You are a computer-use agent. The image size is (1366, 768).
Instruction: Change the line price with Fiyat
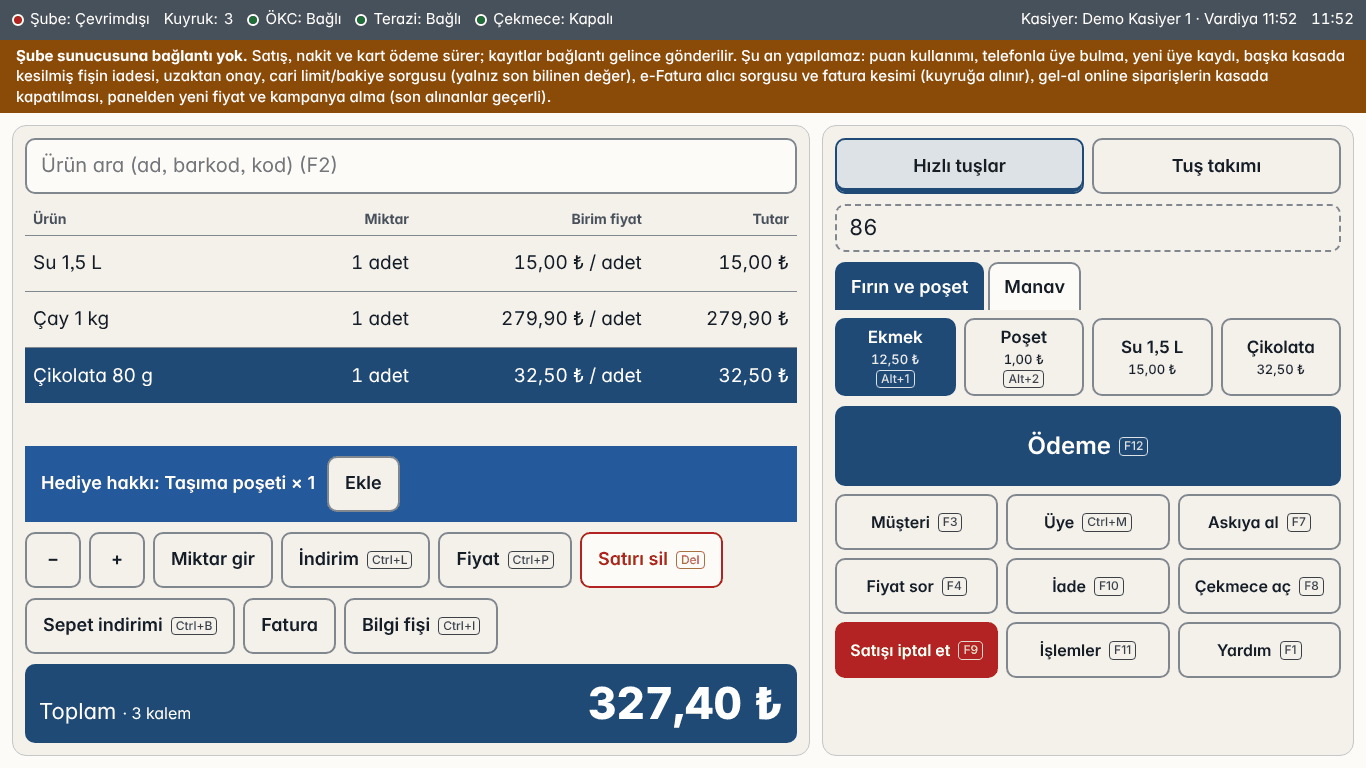505,560
